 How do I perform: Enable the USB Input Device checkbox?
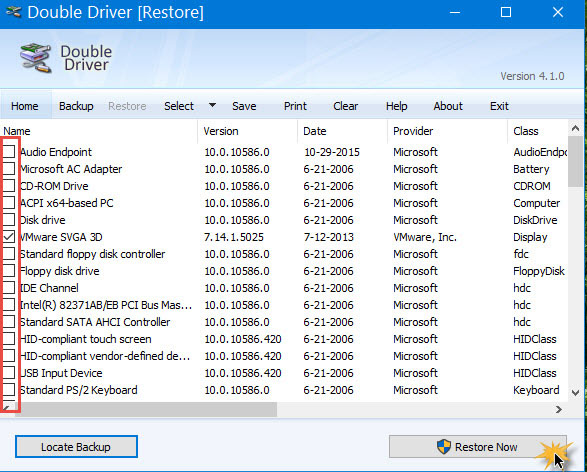9,373
